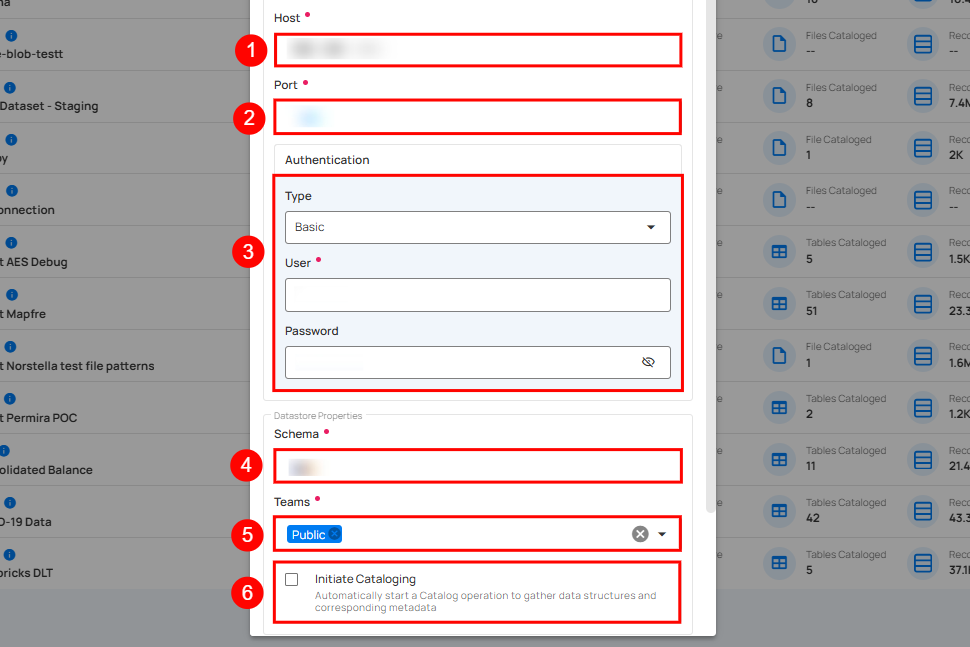Click table icon beside Tables Cataloged 42
The height and width of the screenshot is (647, 970).
click(x=778, y=511)
